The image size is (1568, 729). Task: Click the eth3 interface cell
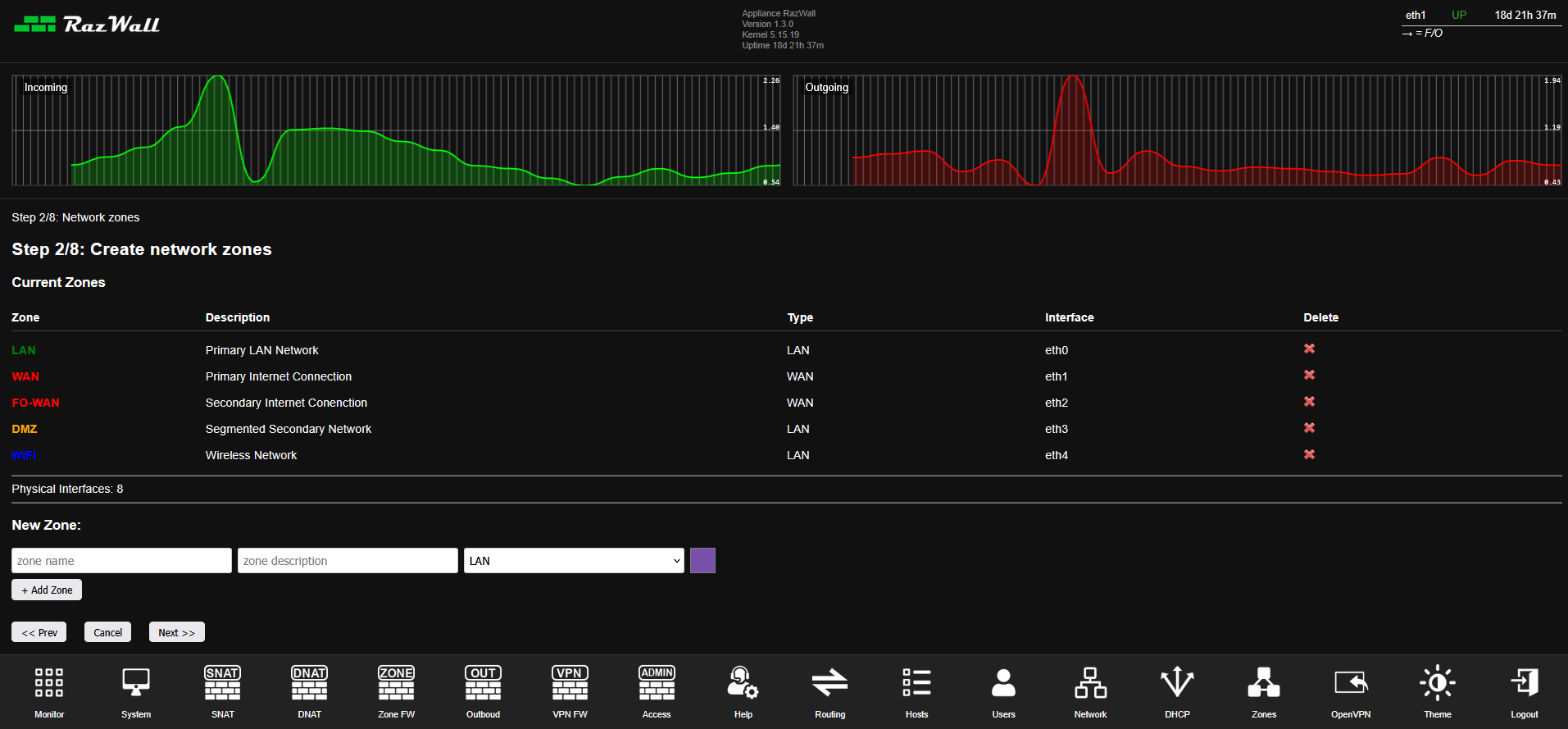[1057, 429]
